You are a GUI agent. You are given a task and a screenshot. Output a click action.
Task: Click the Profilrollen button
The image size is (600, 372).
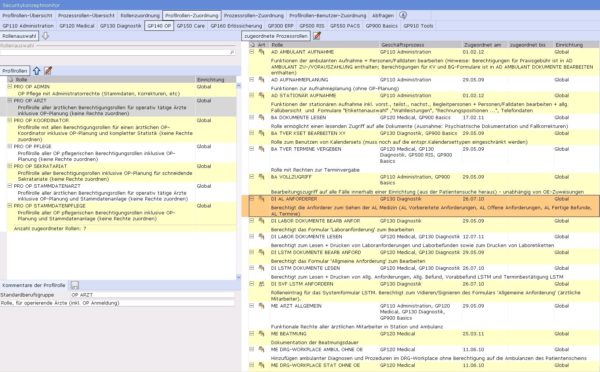(x=15, y=71)
